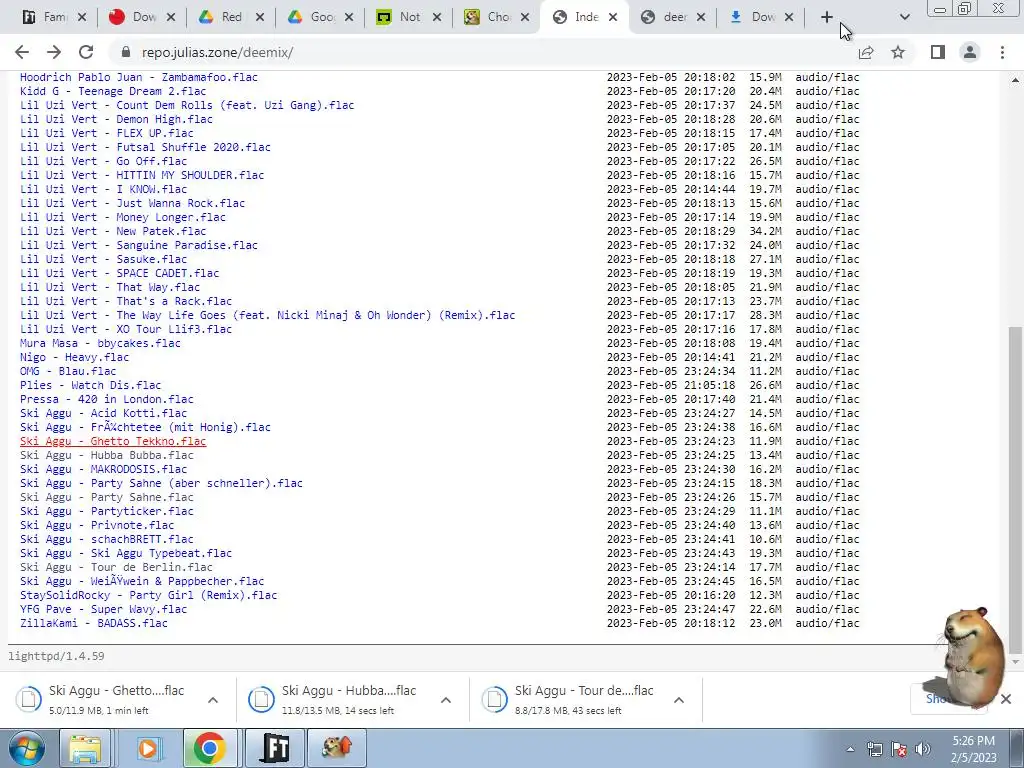Click StaySolidRocky - Party Girl (Remix).flac link
Image resolution: width=1024 pixels, height=768 pixels.
pyautogui.click(x=148, y=596)
